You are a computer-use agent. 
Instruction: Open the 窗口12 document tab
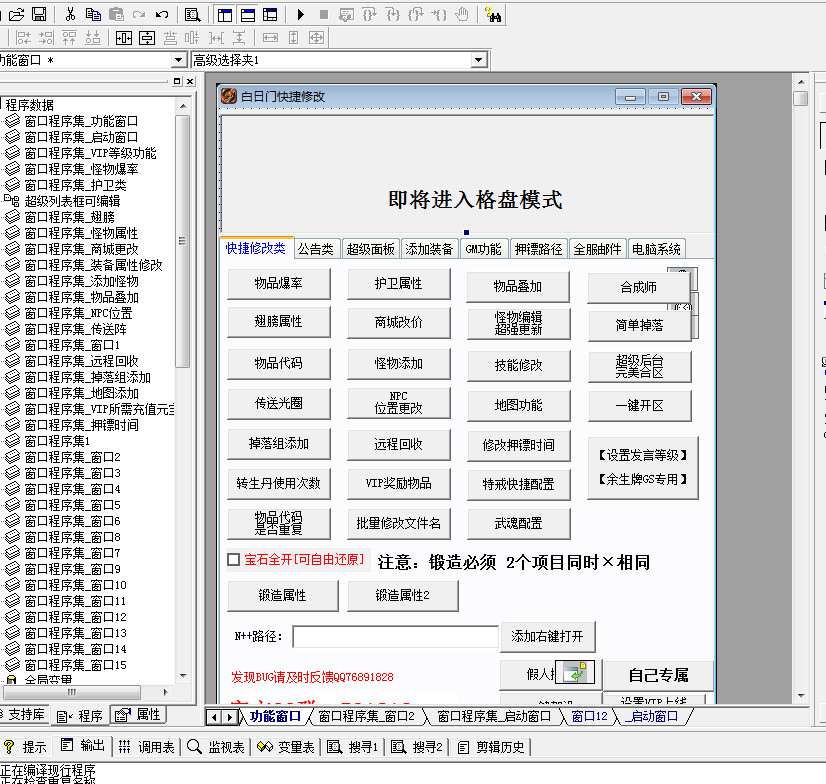click(589, 716)
